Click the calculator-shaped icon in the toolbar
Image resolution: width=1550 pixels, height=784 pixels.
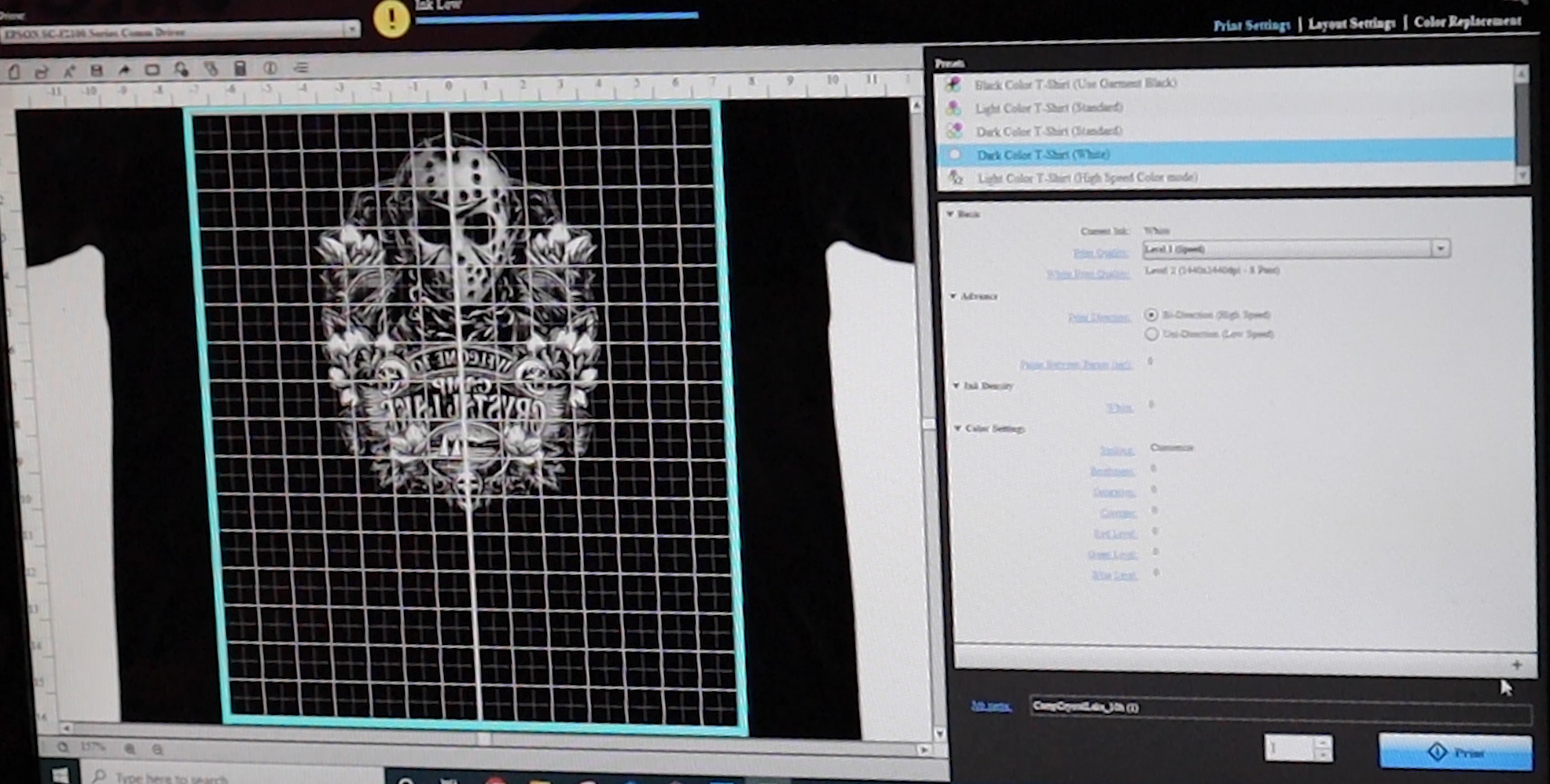click(x=240, y=68)
